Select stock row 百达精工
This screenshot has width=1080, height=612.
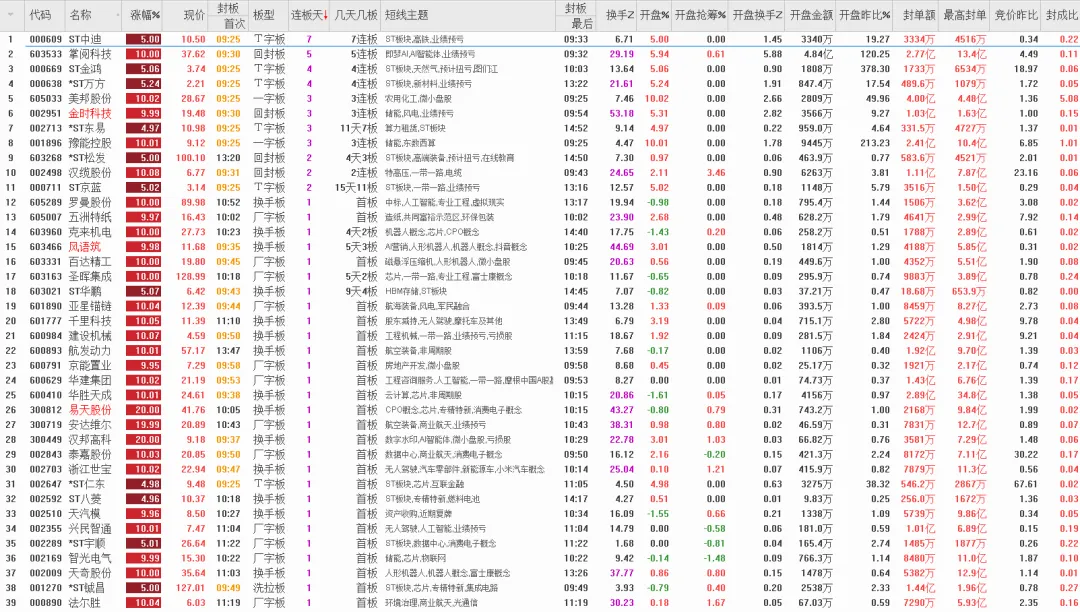point(540,262)
